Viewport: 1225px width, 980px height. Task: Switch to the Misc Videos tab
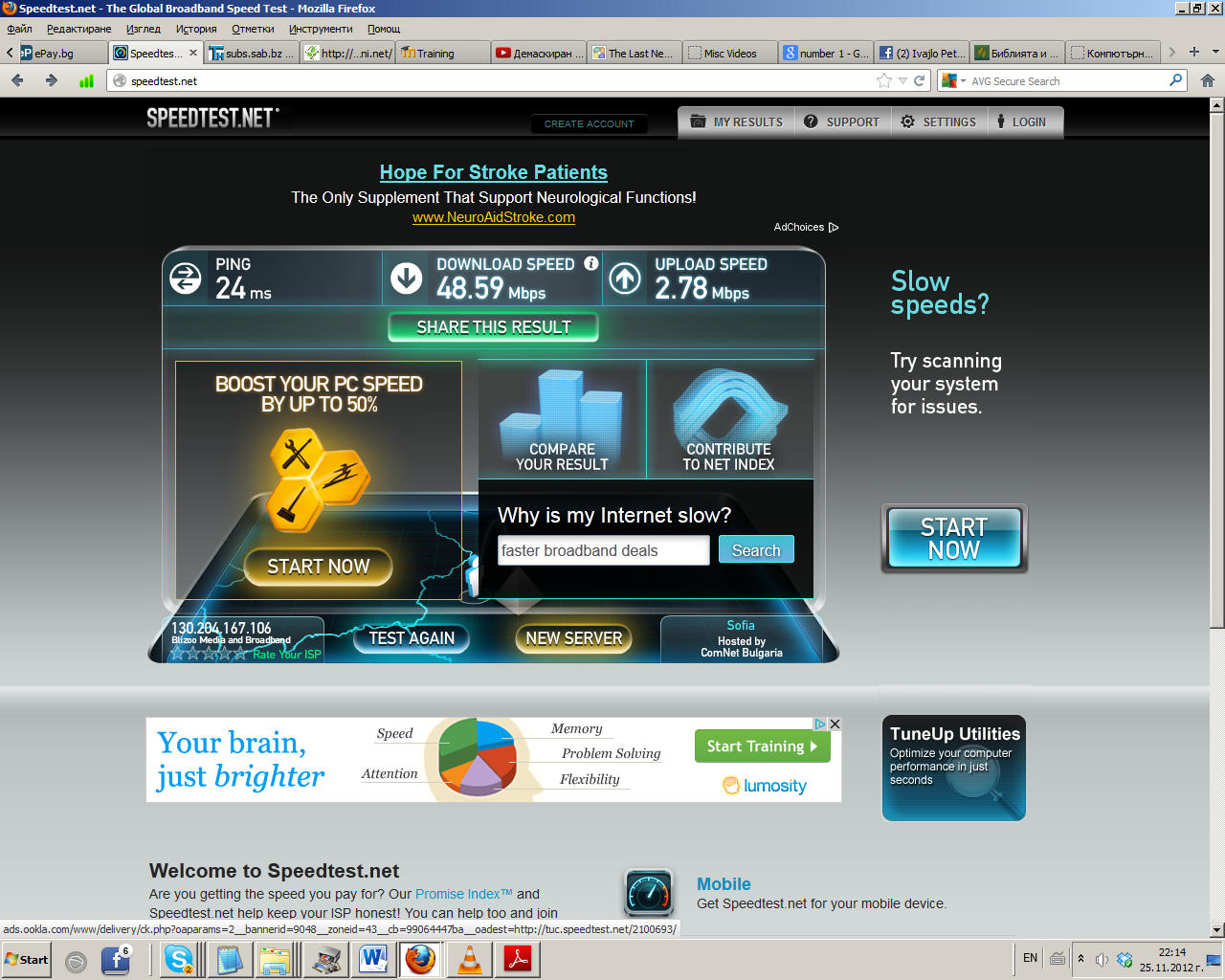point(730,53)
